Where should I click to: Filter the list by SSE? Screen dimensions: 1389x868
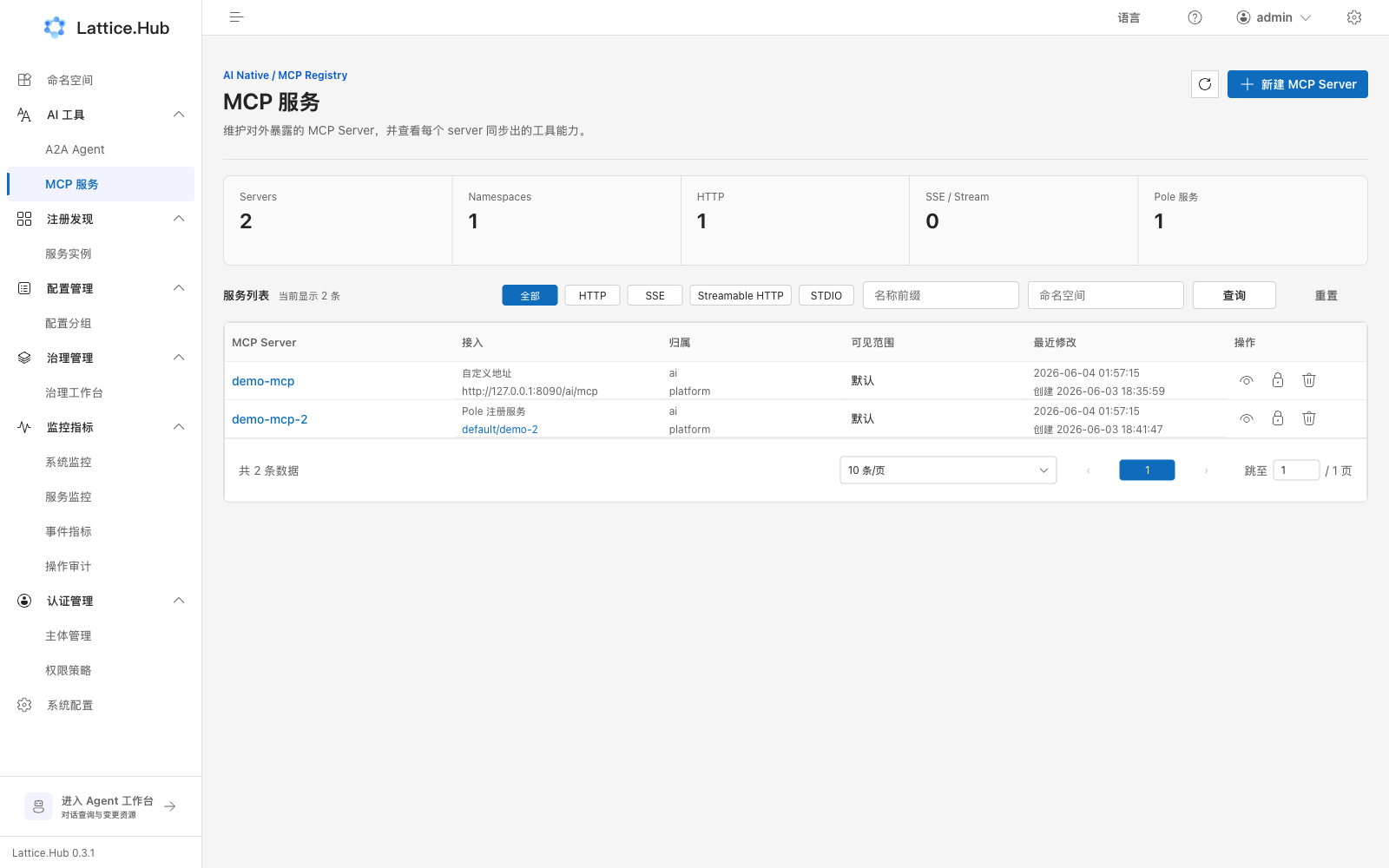point(655,295)
